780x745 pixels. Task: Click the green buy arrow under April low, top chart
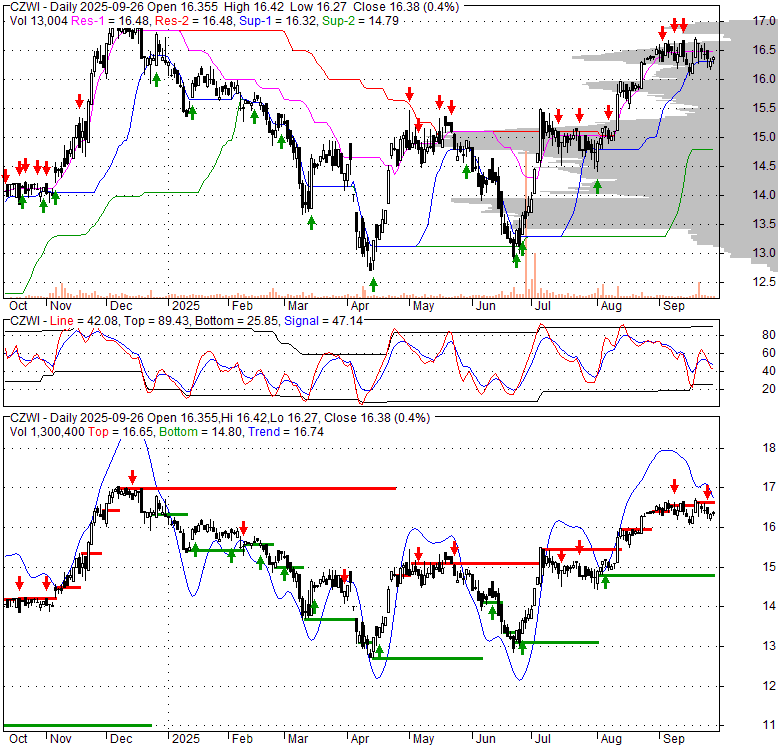click(x=374, y=285)
